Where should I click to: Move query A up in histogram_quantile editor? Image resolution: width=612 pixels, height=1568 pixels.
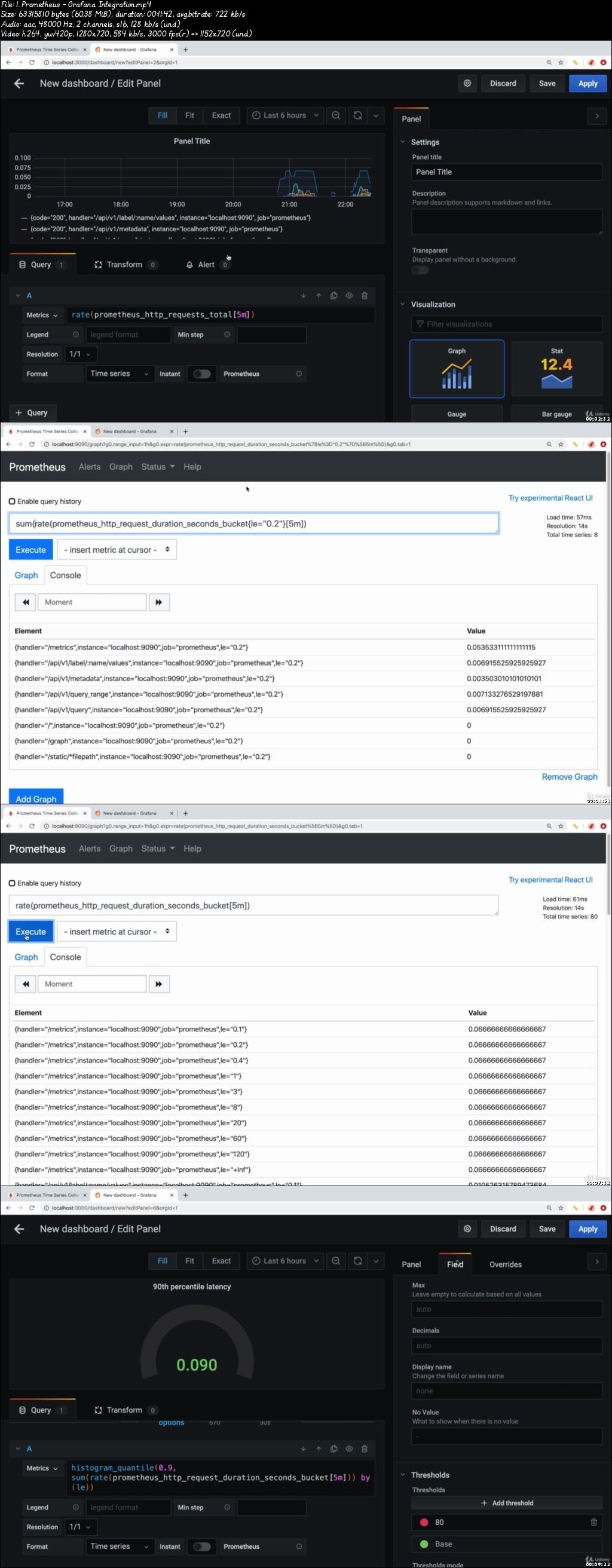319,1448
